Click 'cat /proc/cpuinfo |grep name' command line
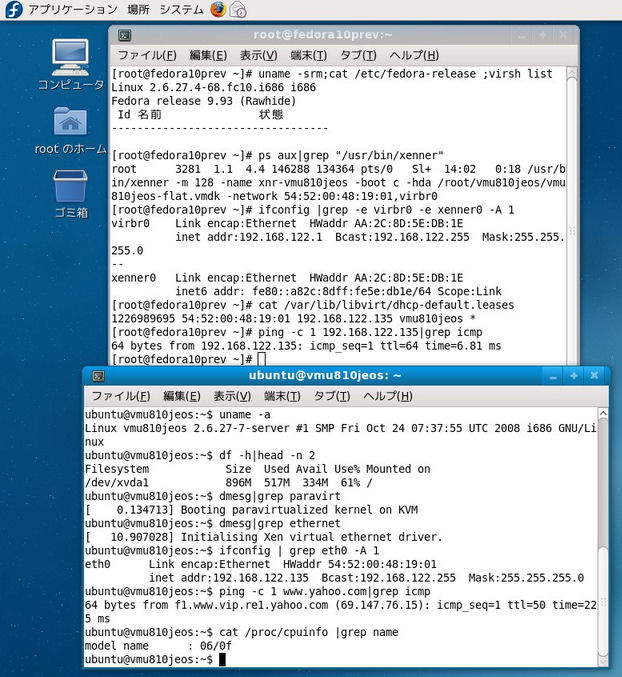Viewport: 622px width, 677px height. pyautogui.click(x=242, y=632)
